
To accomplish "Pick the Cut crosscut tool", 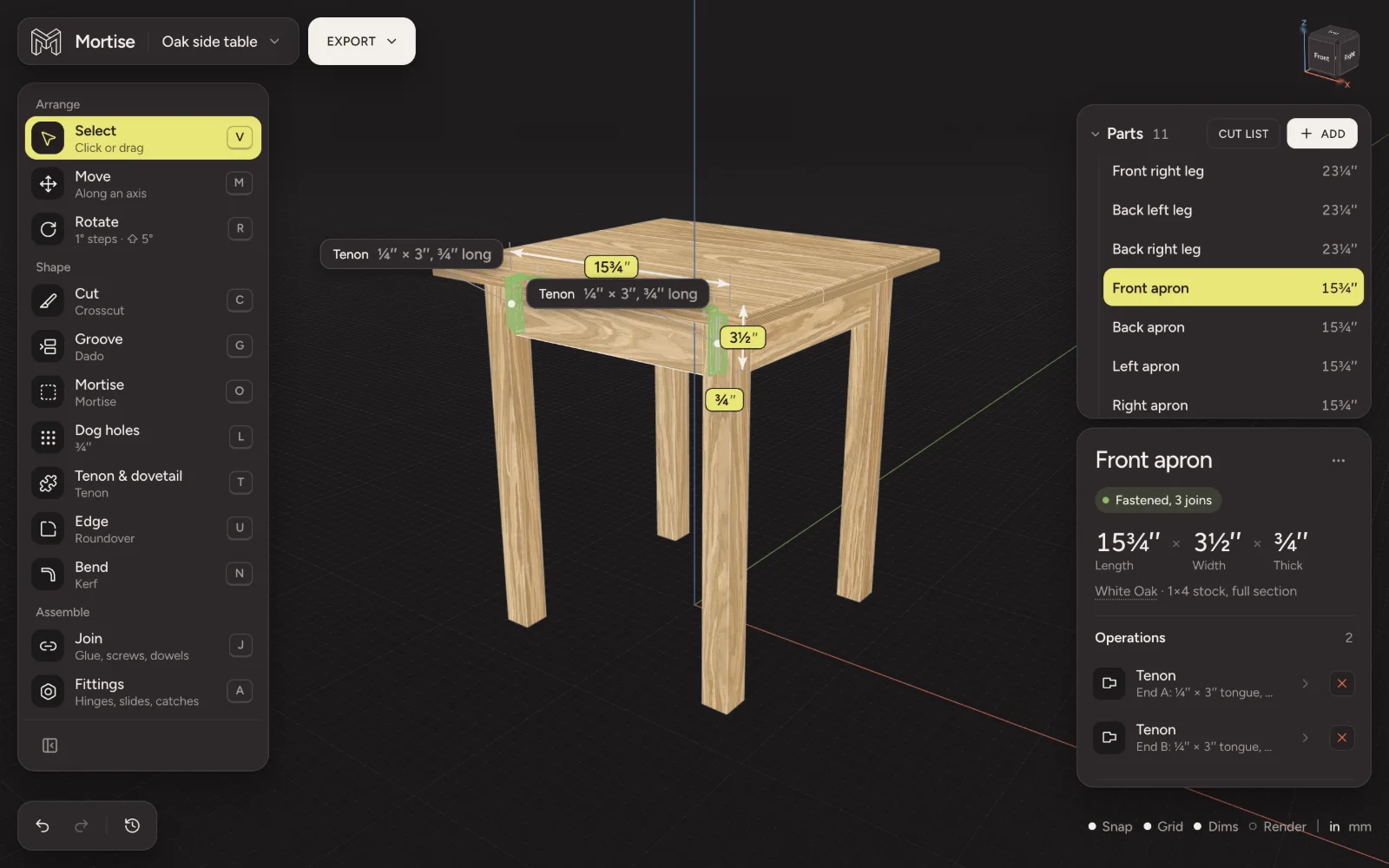I will [x=143, y=301].
